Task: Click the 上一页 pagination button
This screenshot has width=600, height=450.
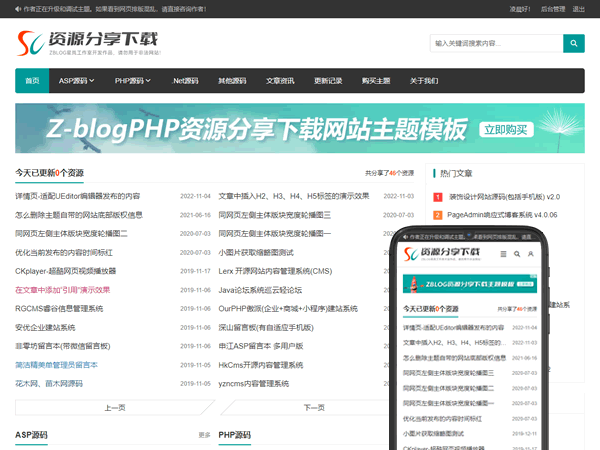Action: click(x=115, y=407)
